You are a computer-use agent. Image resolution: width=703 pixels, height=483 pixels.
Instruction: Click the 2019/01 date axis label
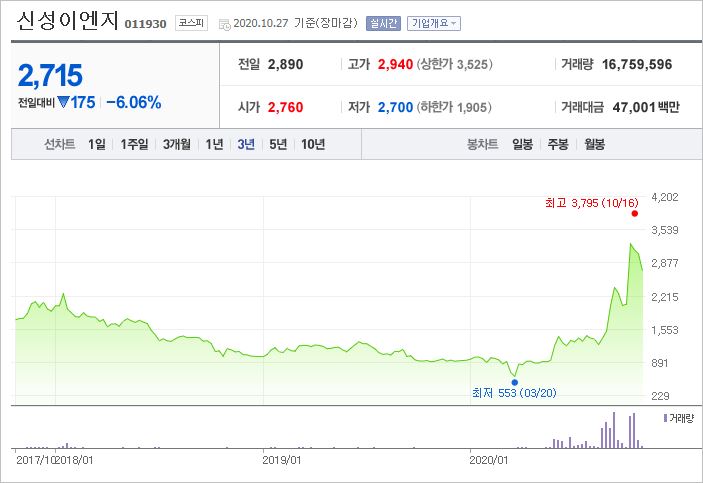coord(282,460)
